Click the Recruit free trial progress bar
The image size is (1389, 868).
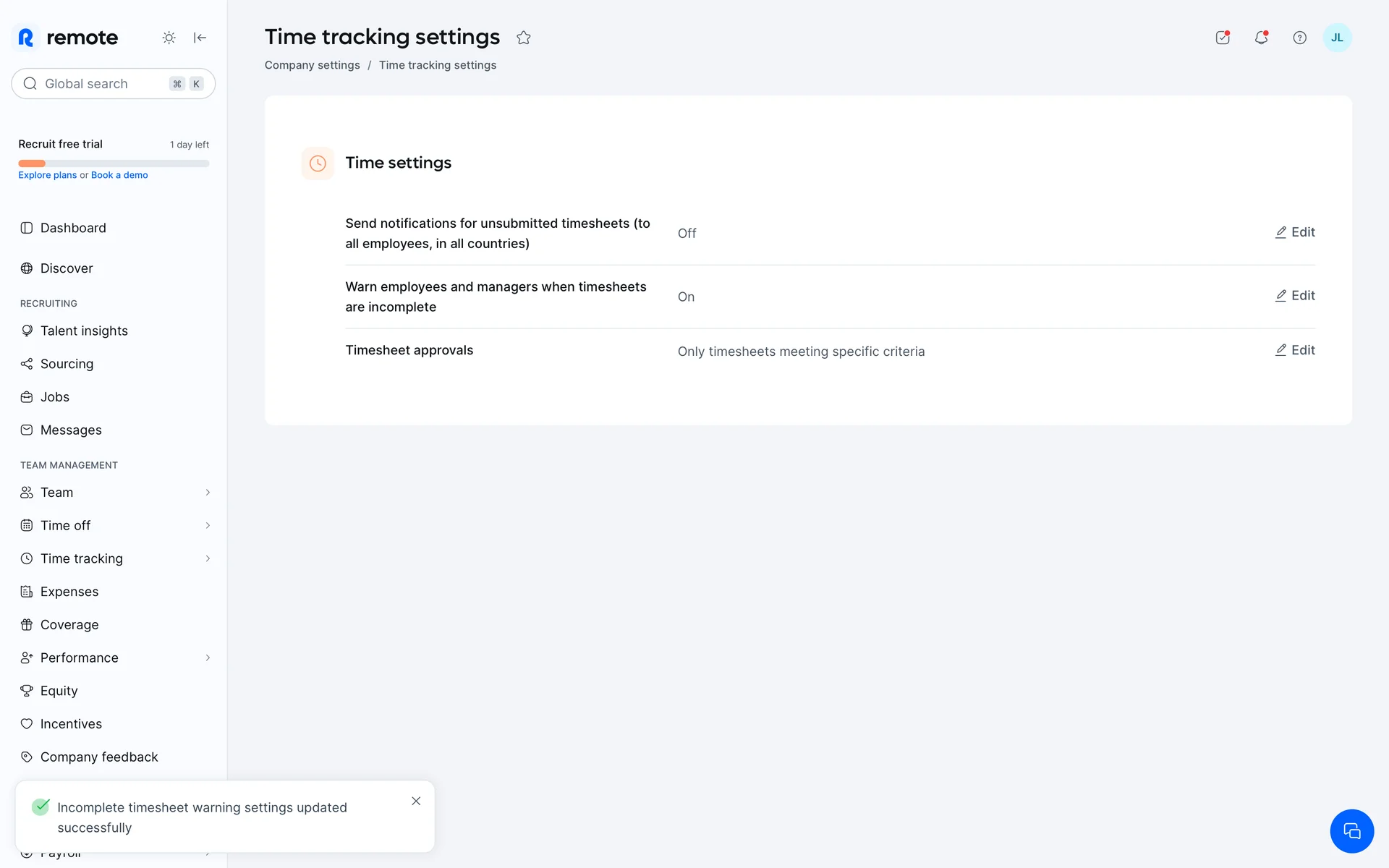[x=114, y=163]
